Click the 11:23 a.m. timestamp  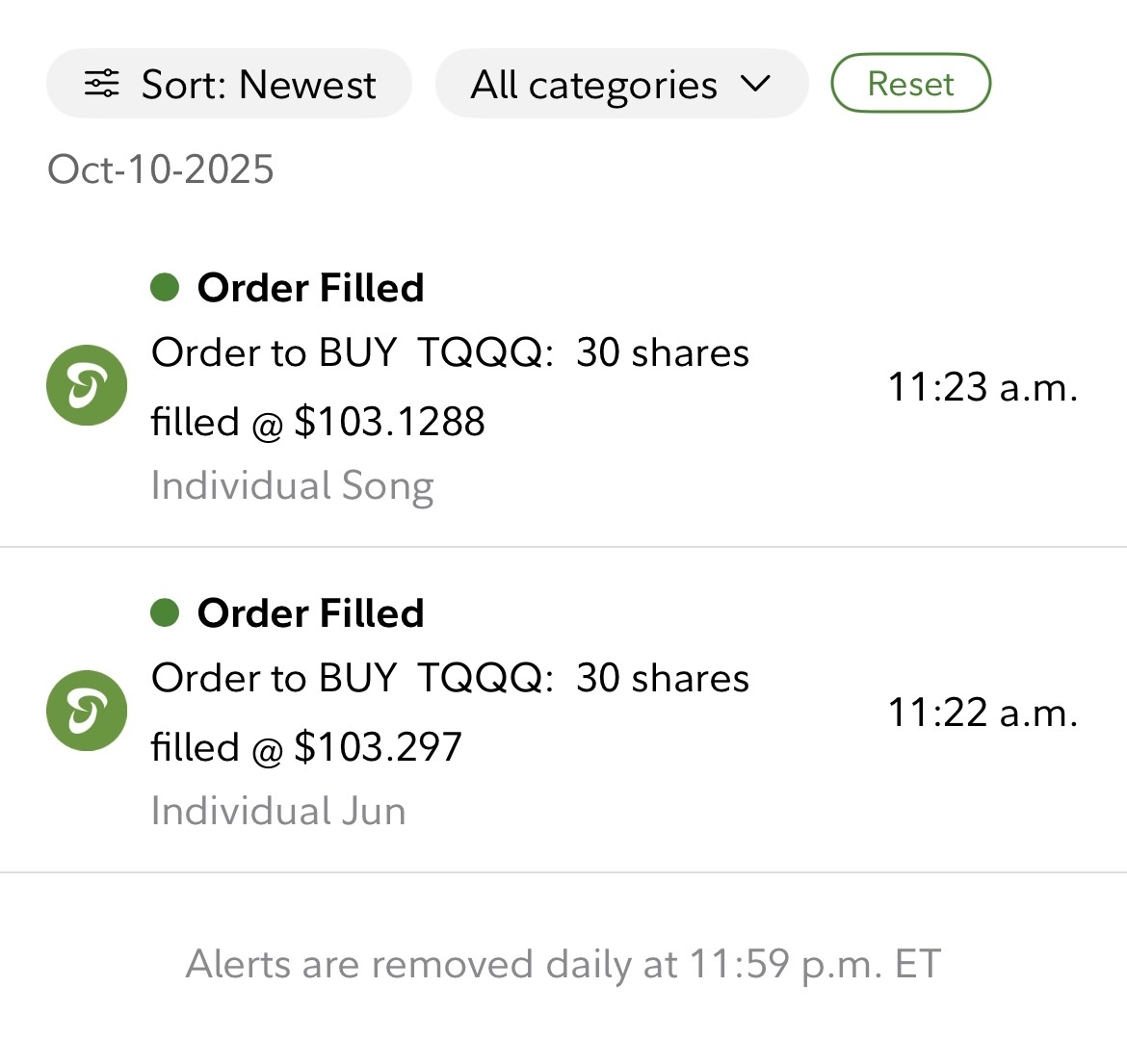point(982,387)
